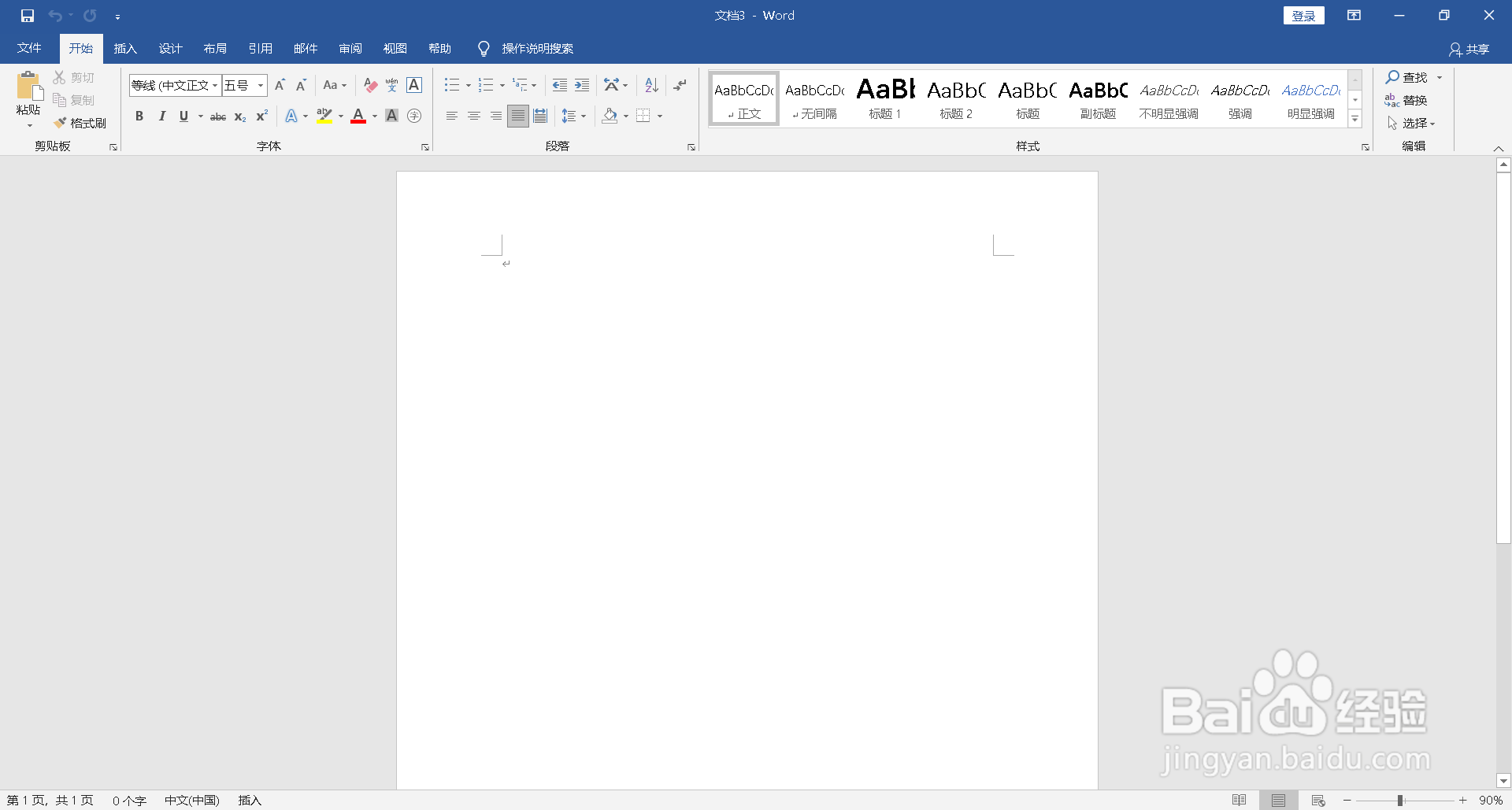Screen dimensions: 1512x810
Task: Expand the bullet list options
Action: point(469,85)
